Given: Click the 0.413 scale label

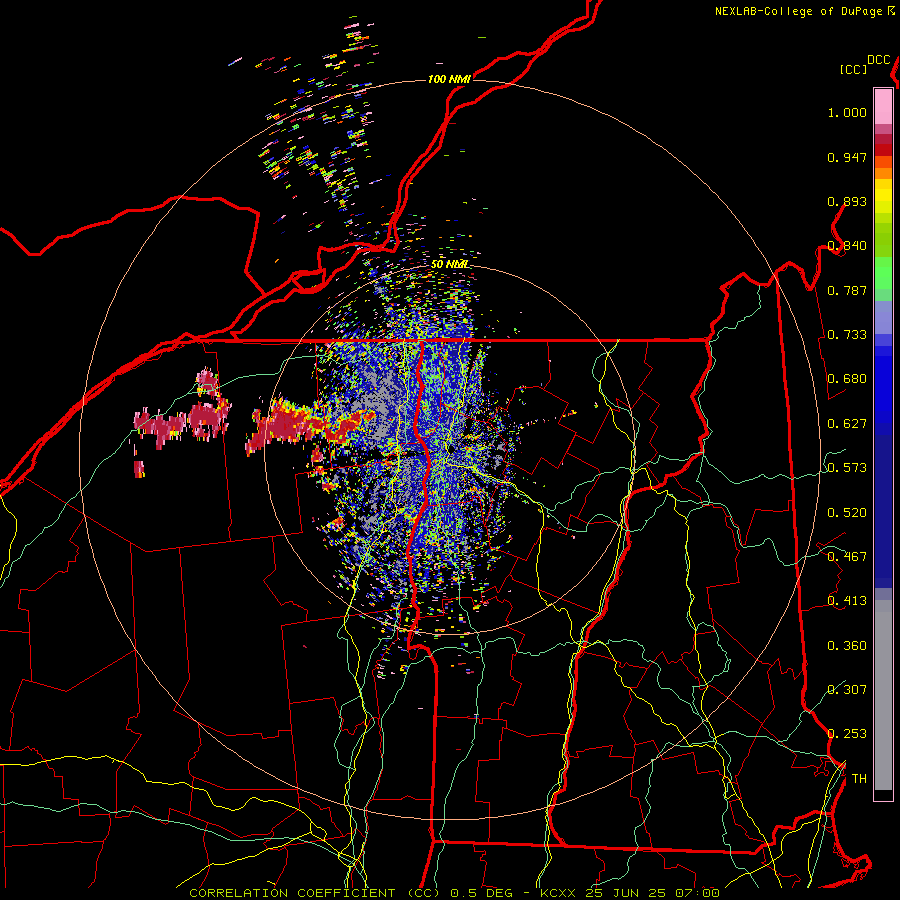Looking at the screenshot, I should [847, 601].
